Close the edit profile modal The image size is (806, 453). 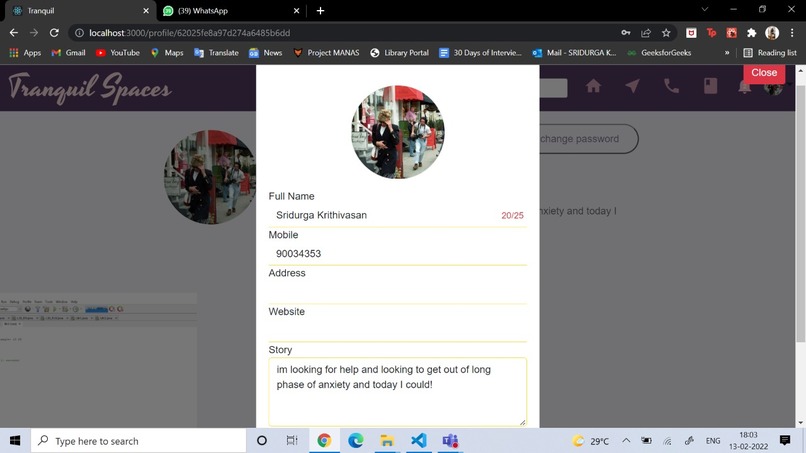tap(764, 73)
